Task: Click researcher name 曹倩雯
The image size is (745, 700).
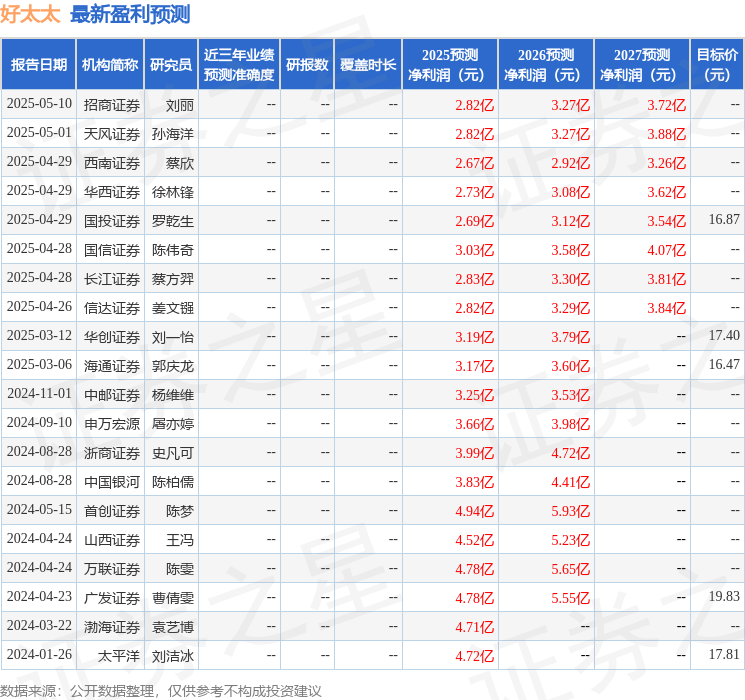Action: coord(173,598)
